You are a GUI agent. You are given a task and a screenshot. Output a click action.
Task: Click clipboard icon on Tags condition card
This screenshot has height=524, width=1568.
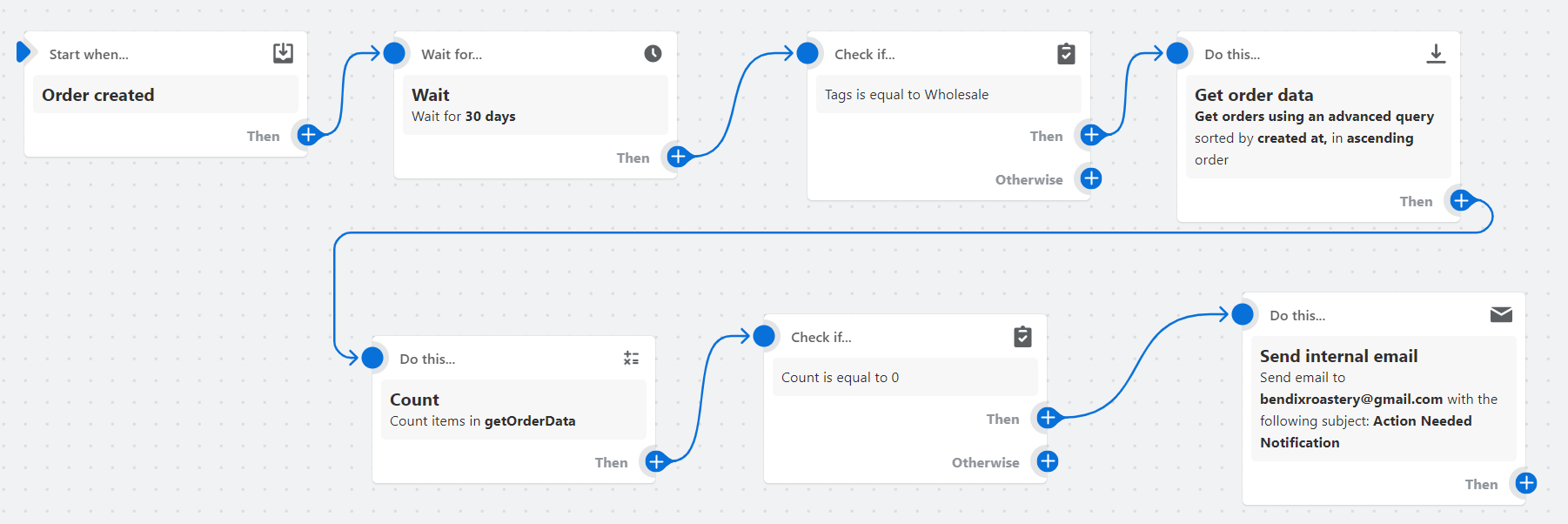coord(1066,54)
